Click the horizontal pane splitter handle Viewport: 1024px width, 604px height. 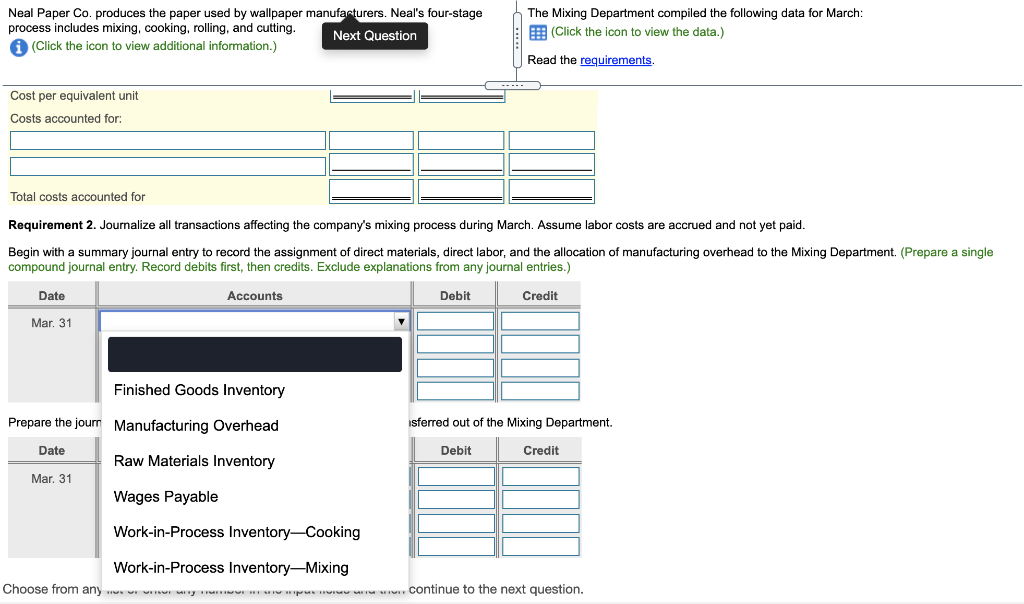pos(513,86)
